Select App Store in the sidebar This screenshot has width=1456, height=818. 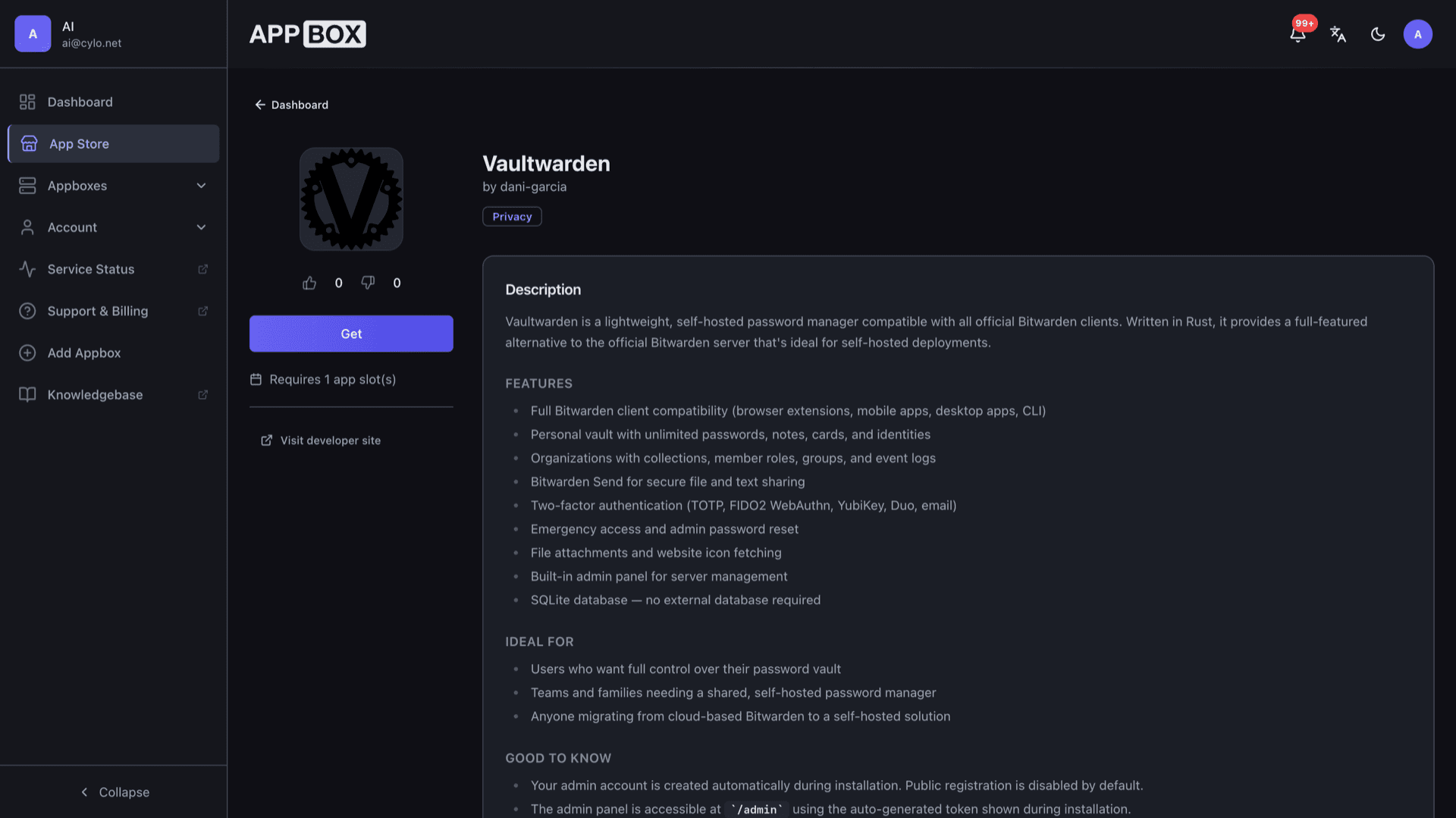[x=113, y=143]
